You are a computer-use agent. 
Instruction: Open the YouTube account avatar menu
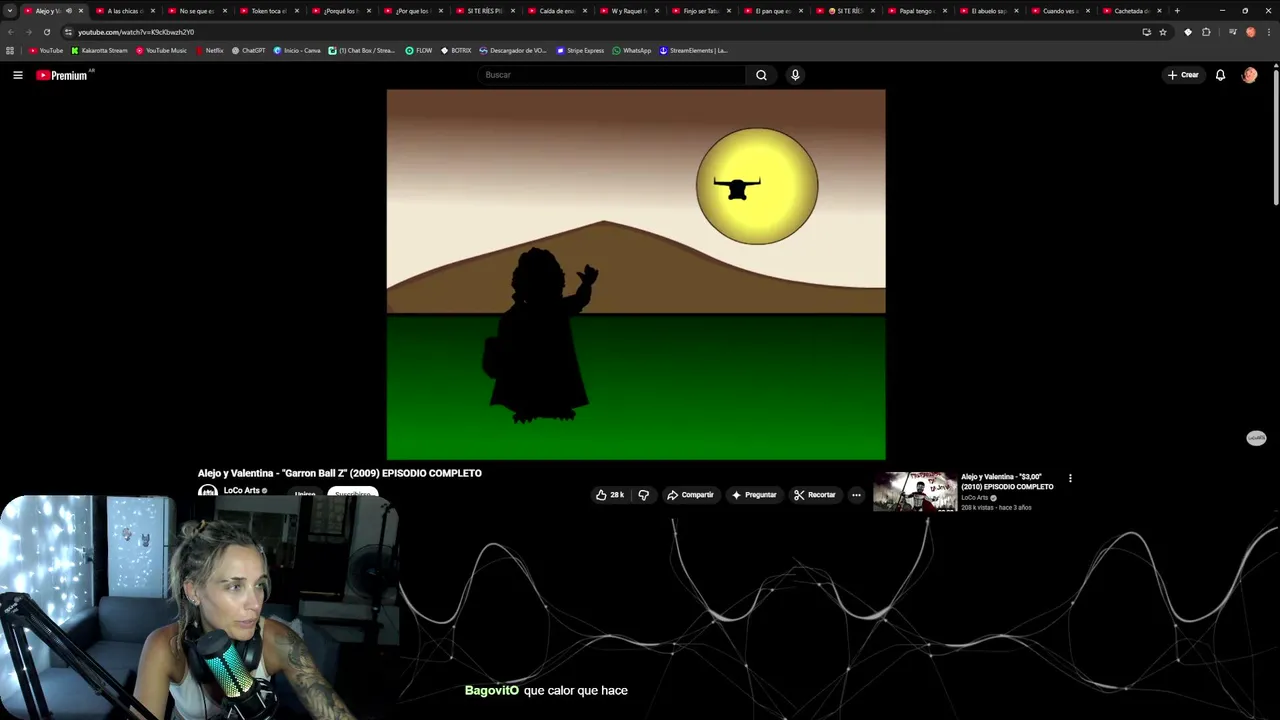click(x=1249, y=75)
